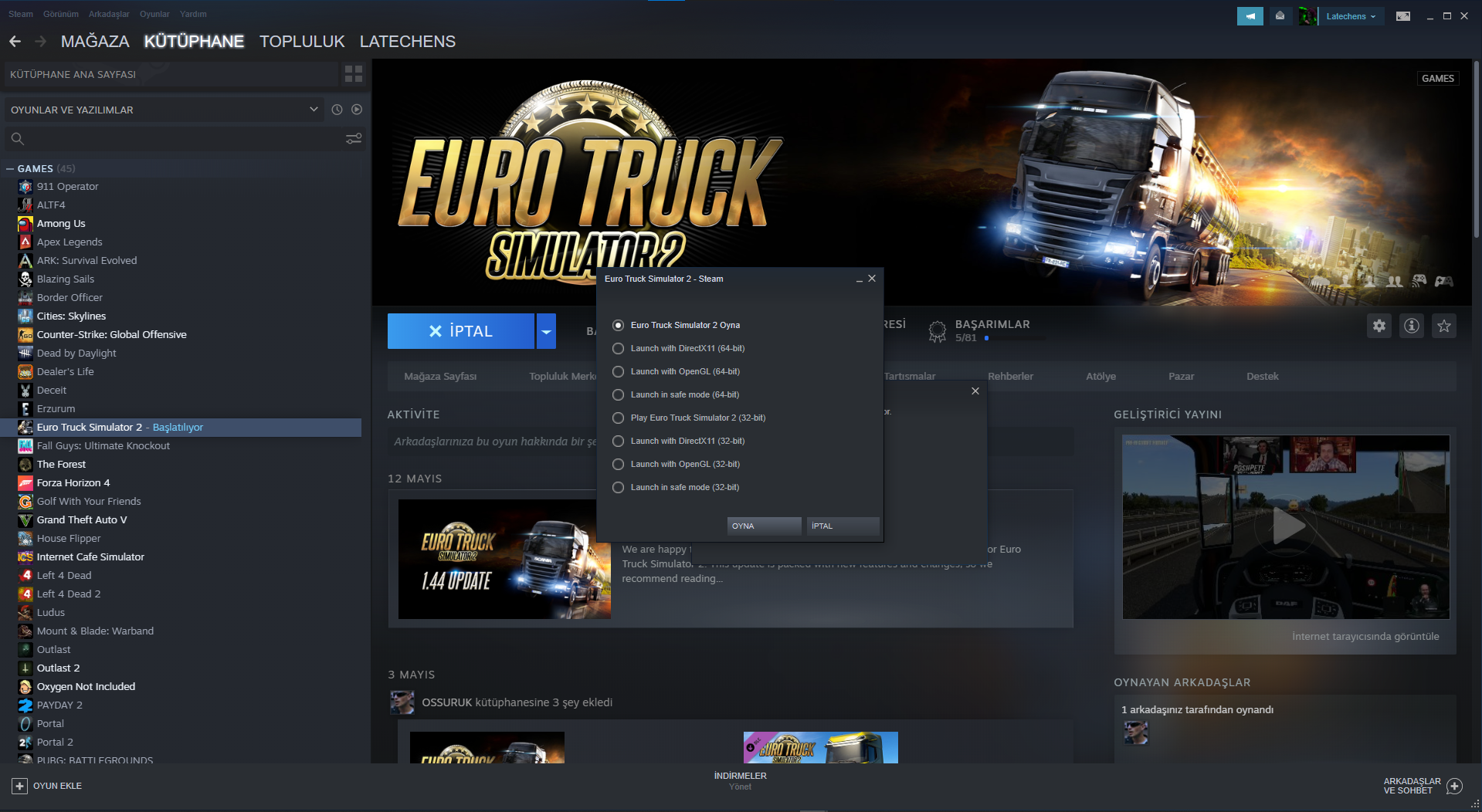Close the news popup with X

coord(975,391)
